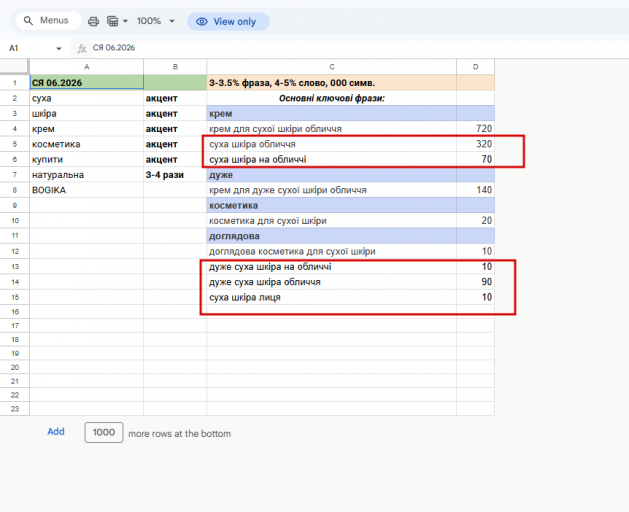
Task: Click the 1000 rows count field
Action: (104, 433)
